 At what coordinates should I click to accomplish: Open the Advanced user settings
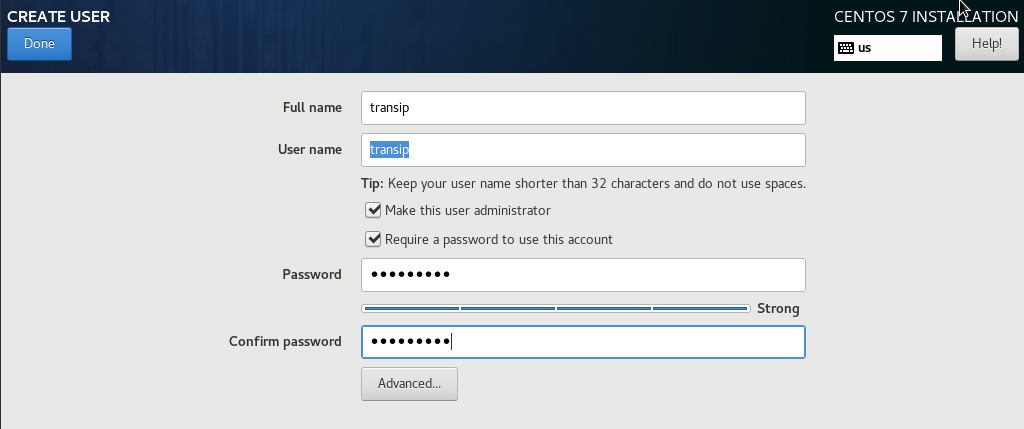tap(409, 384)
